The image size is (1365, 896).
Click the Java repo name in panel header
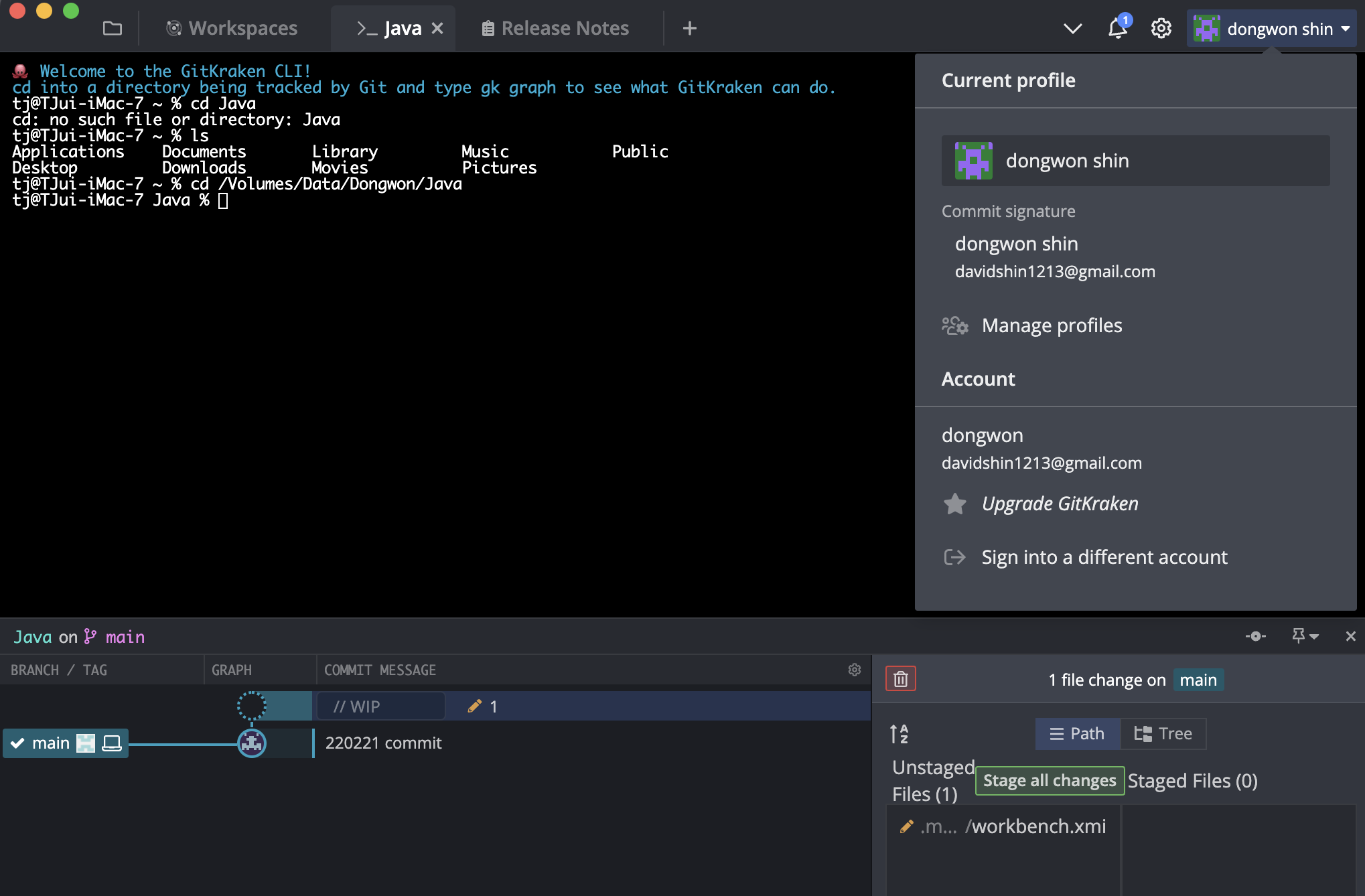point(32,637)
